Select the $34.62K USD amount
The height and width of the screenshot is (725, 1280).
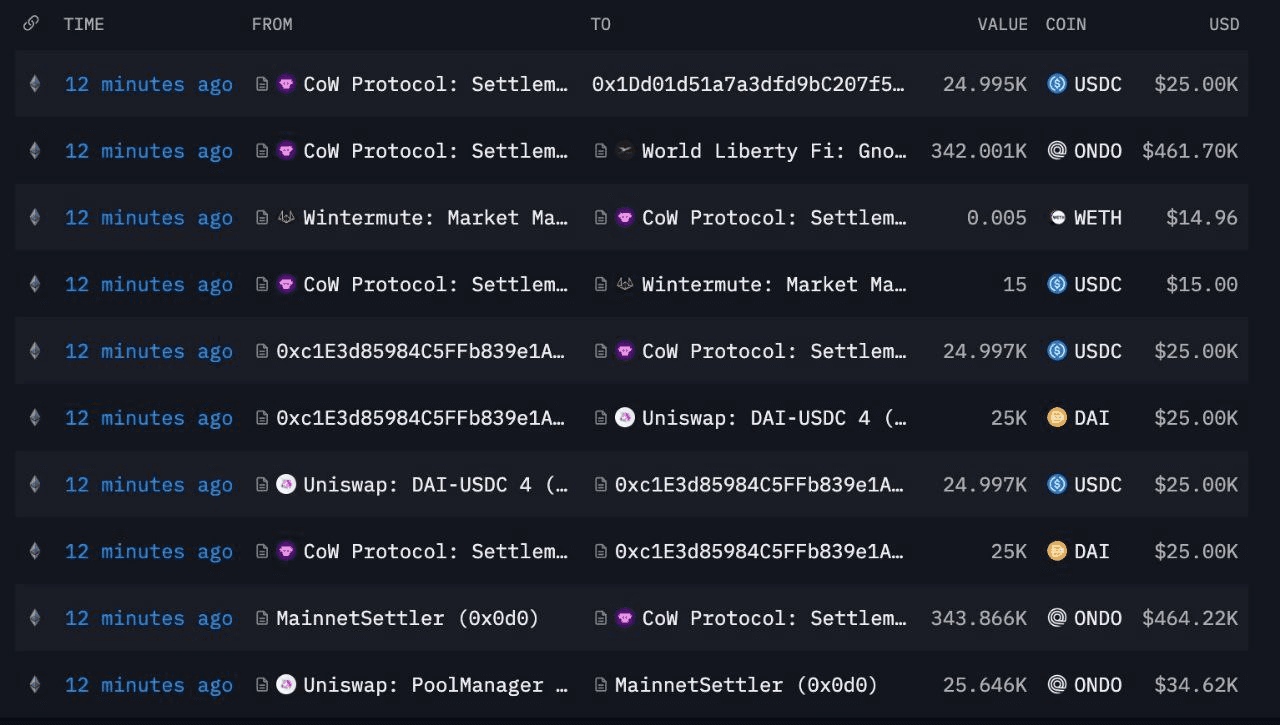point(1196,685)
